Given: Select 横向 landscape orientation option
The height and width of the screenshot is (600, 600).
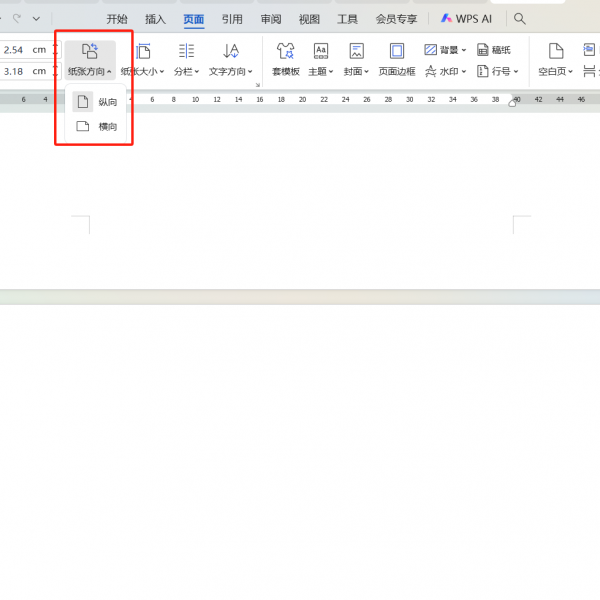Looking at the screenshot, I should tap(98, 127).
